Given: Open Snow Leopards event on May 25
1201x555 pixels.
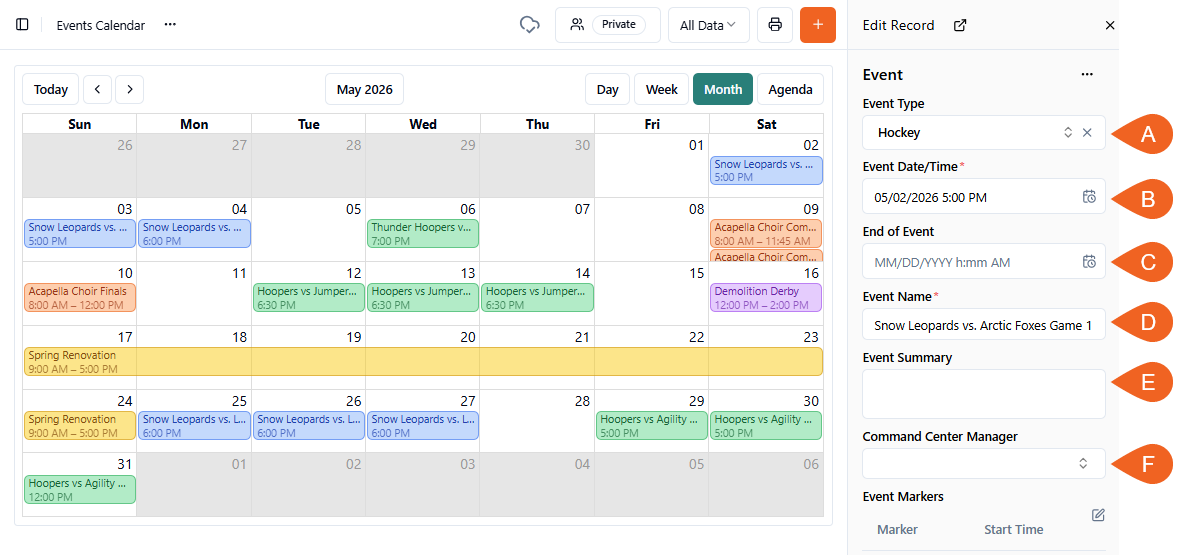Looking at the screenshot, I should coord(194,426).
